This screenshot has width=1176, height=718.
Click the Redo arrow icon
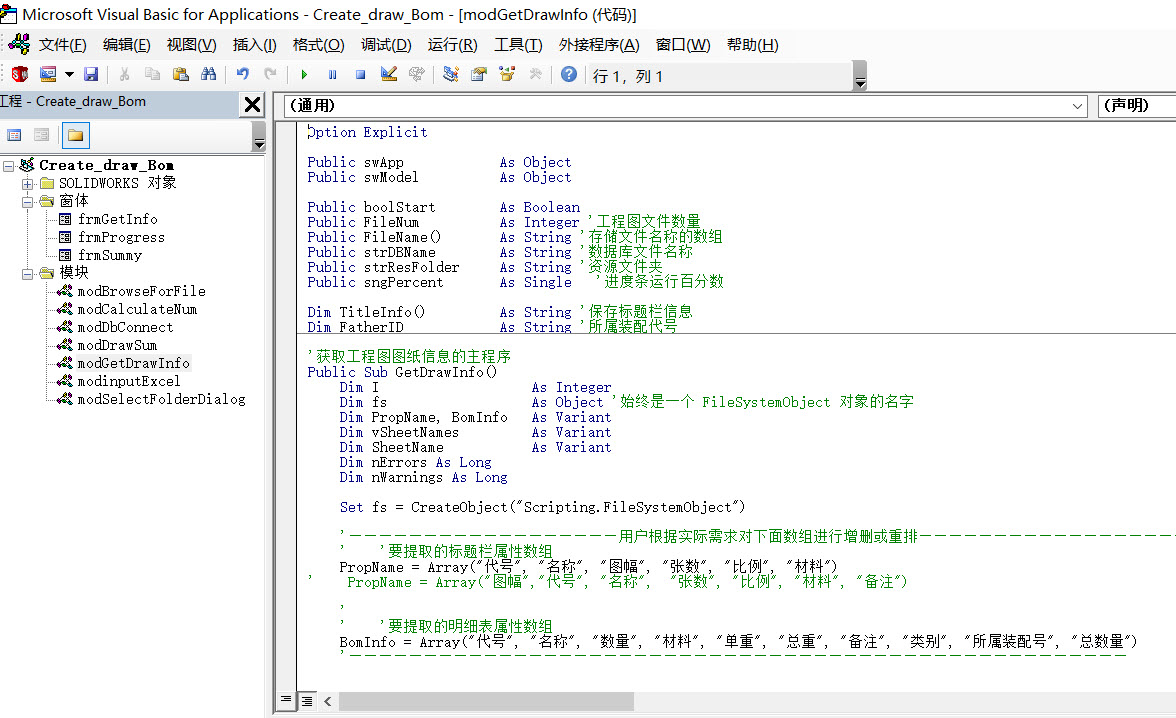[271, 74]
